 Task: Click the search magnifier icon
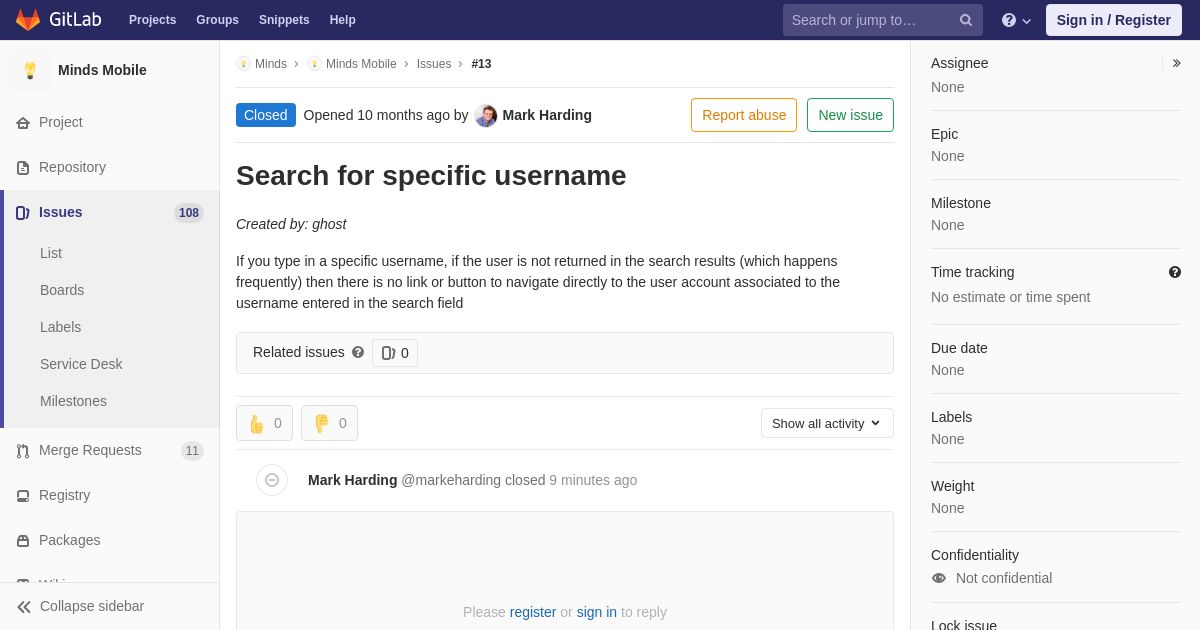tap(966, 20)
